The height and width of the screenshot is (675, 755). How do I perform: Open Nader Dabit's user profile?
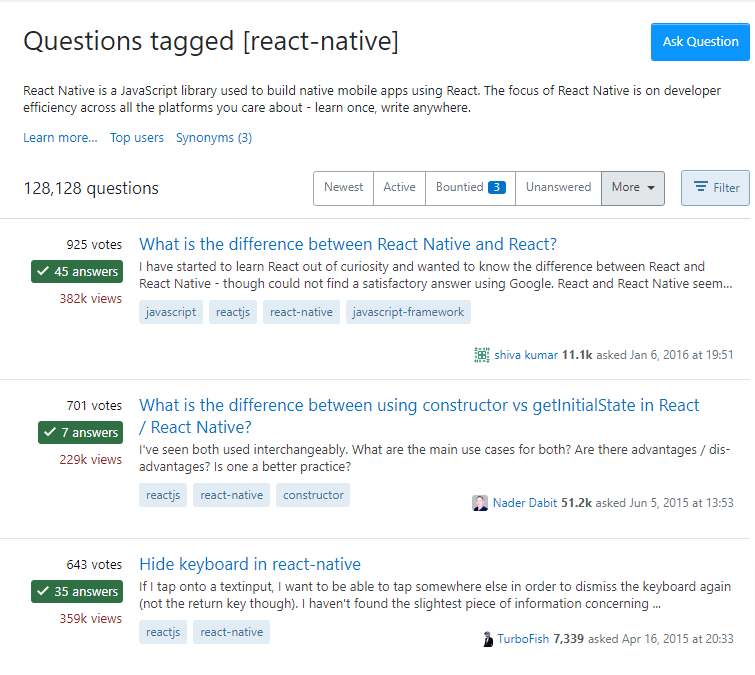click(x=525, y=503)
